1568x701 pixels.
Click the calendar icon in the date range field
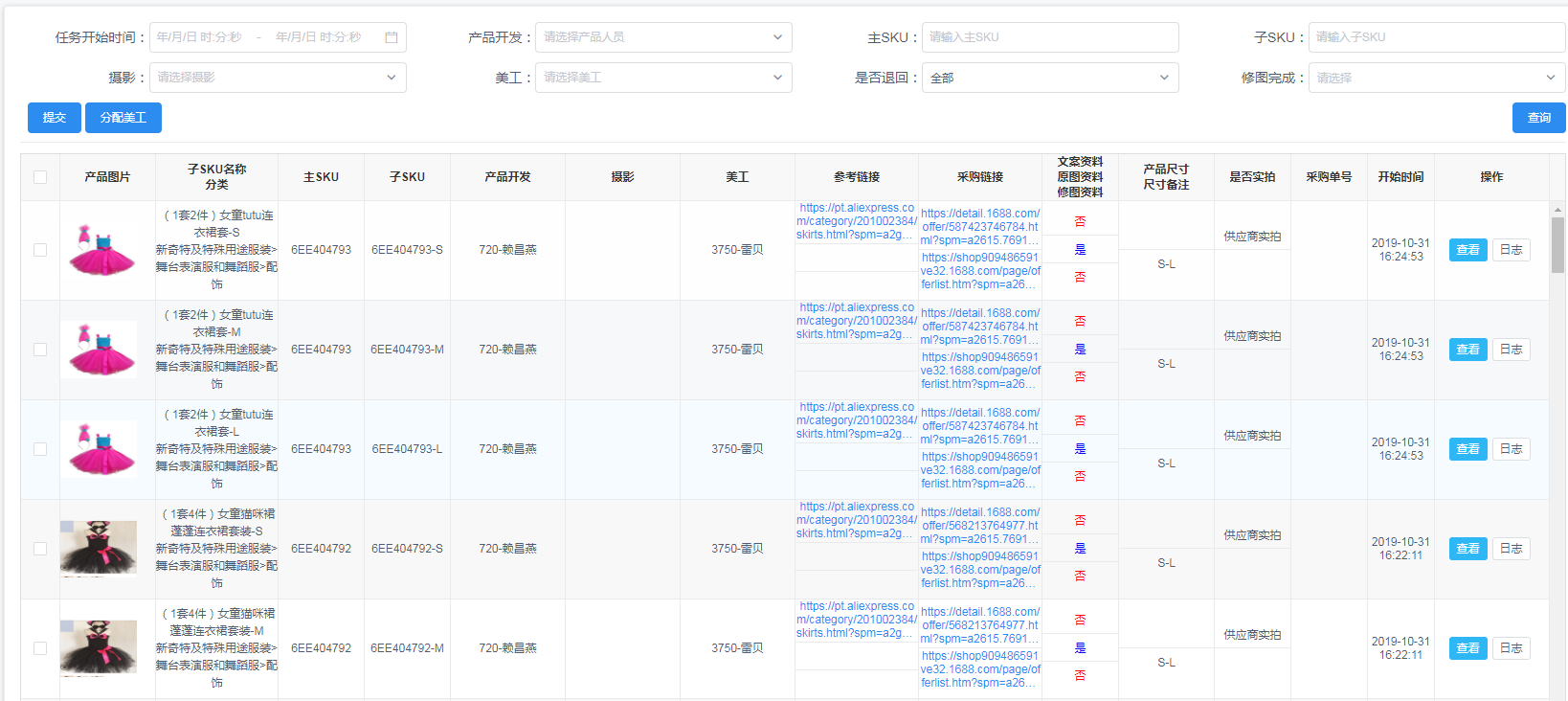point(391,37)
